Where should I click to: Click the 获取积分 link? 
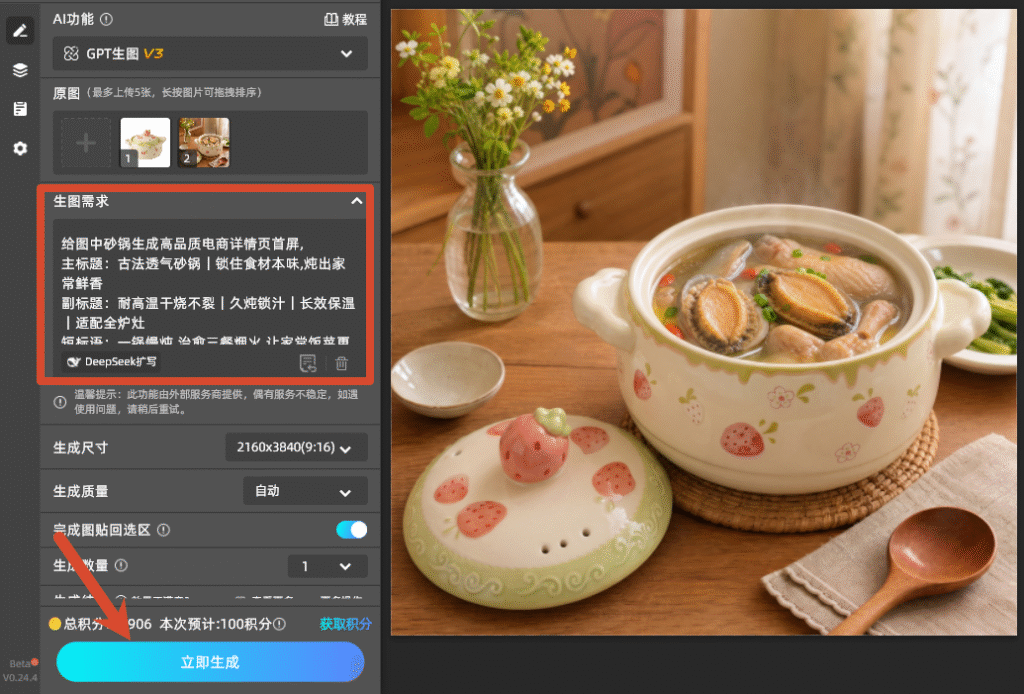pyautogui.click(x=345, y=624)
